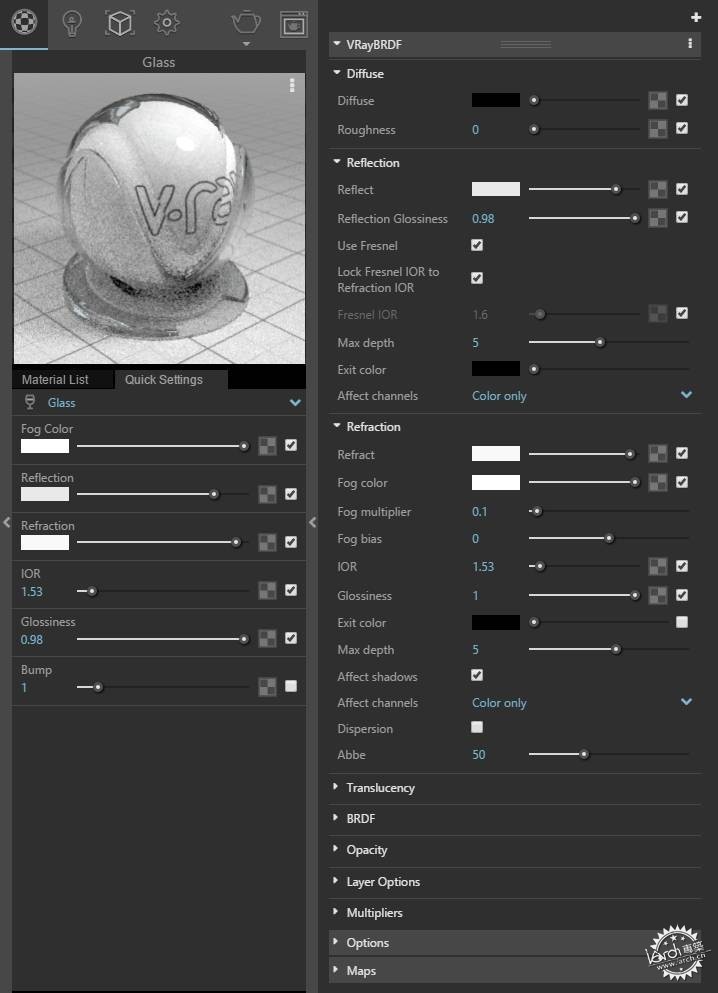718x993 pixels.
Task: Click the Refraction IOR value 1.53
Action: [x=483, y=566]
